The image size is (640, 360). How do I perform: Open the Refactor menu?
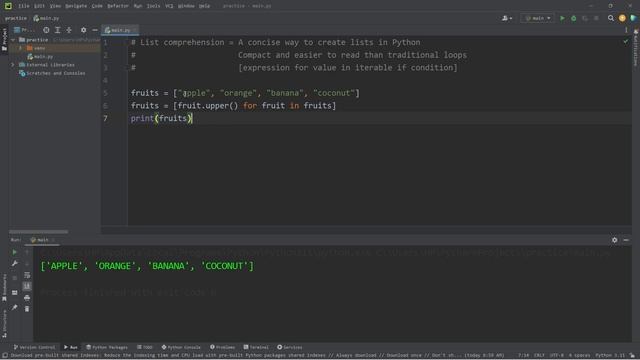click(x=118, y=6)
